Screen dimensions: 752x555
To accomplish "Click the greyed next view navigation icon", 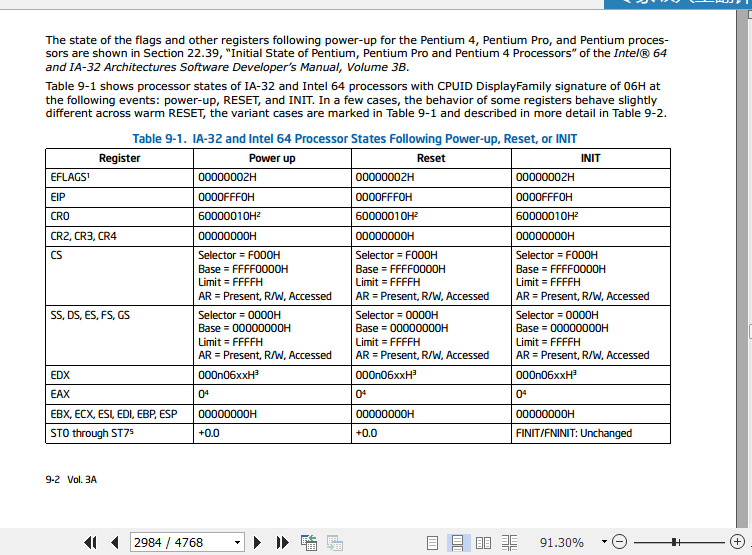I will click(x=335, y=543).
